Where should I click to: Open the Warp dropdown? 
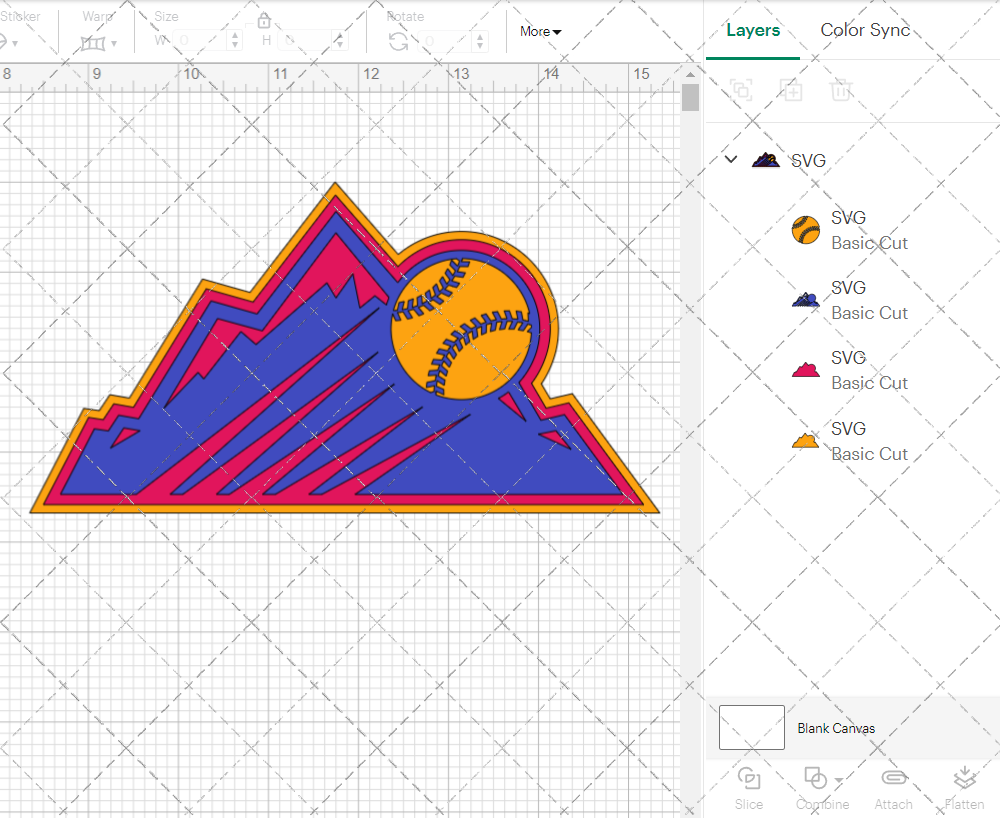pos(99,43)
